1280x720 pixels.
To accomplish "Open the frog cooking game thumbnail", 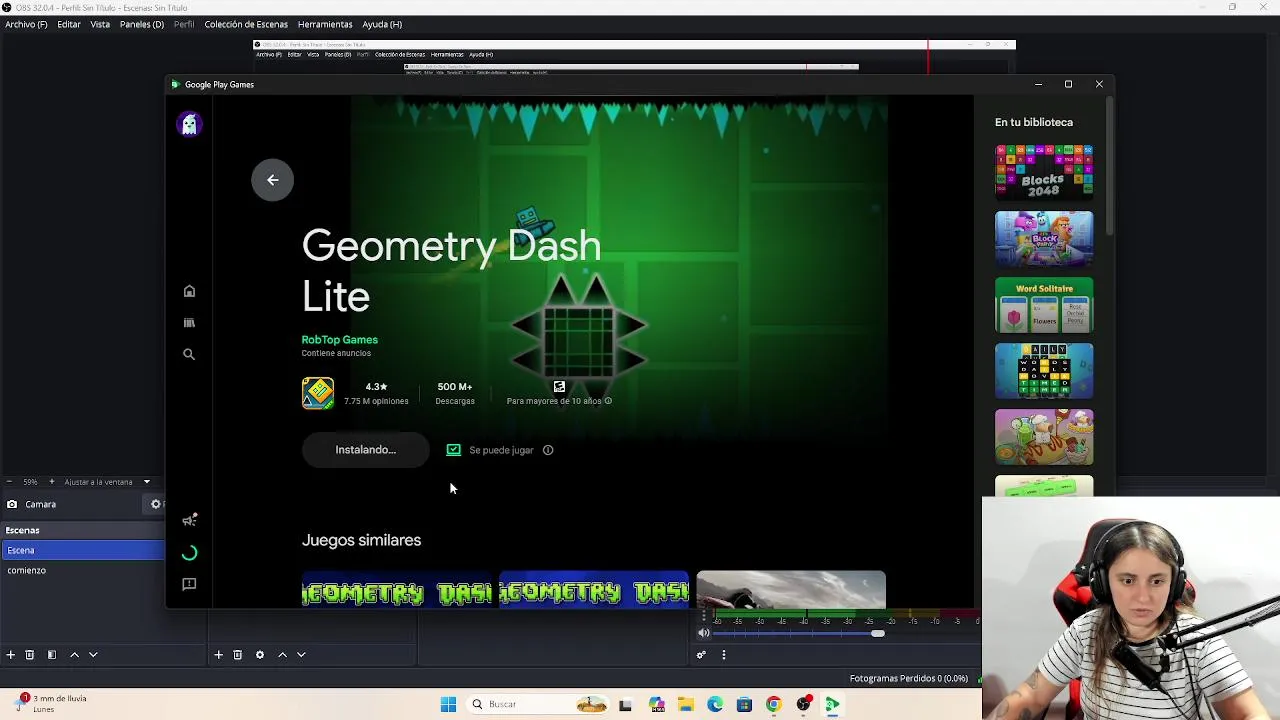I will [x=1044, y=436].
